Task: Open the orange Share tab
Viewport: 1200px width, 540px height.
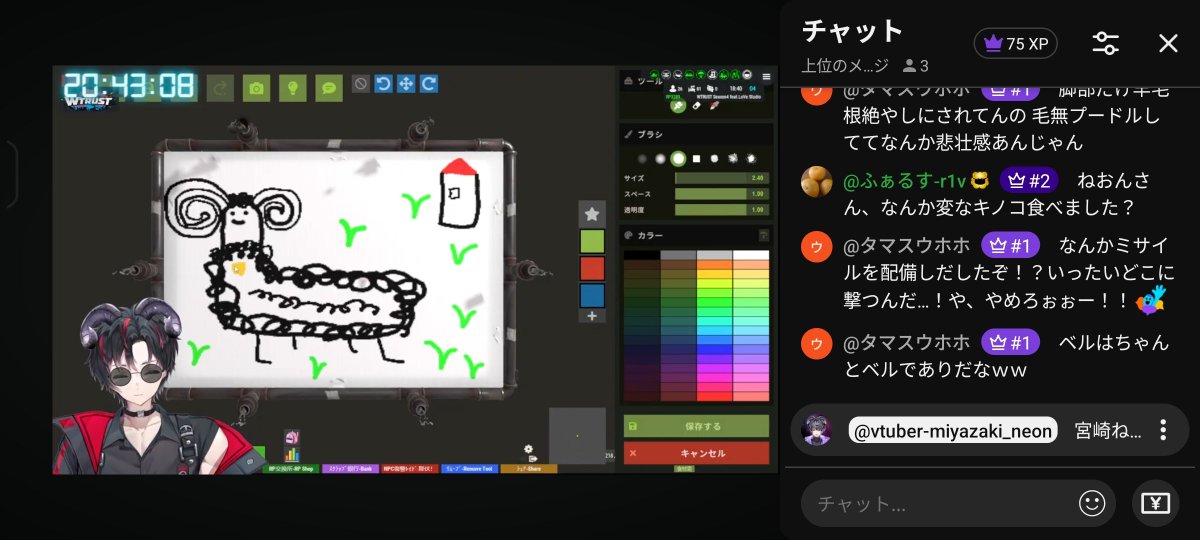Action: click(x=528, y=468)
